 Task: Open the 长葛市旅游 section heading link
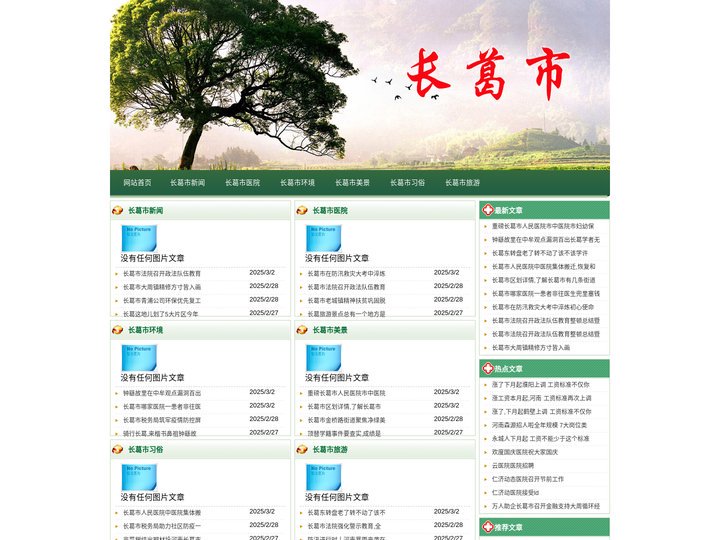point(330,449)
